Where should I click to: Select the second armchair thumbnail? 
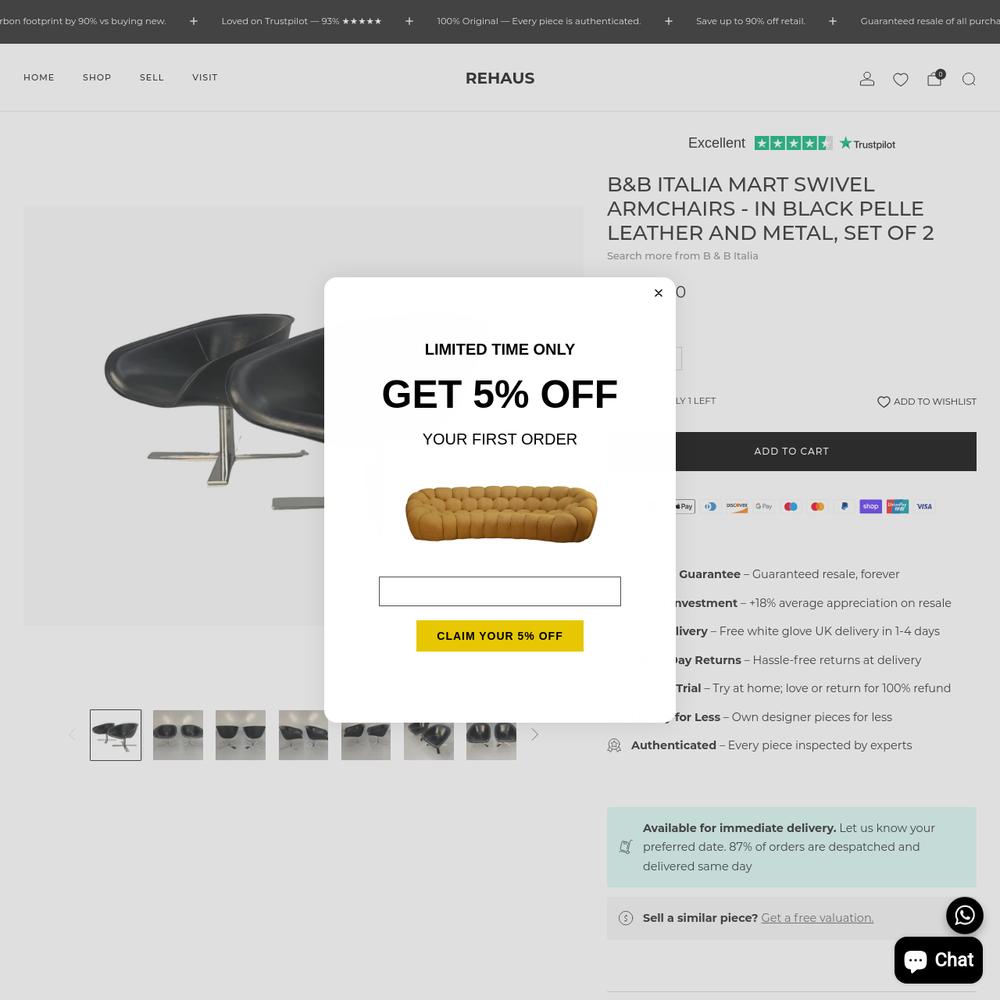pos(178,735)
